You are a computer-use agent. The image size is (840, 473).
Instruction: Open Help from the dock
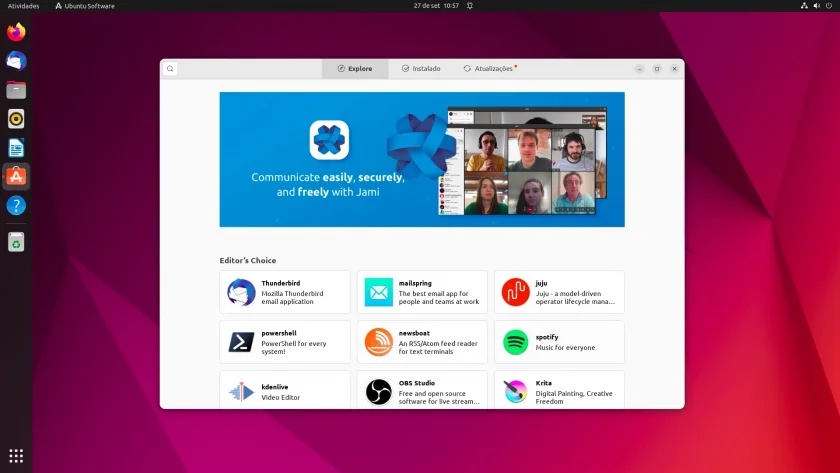[x=16, y=206]
